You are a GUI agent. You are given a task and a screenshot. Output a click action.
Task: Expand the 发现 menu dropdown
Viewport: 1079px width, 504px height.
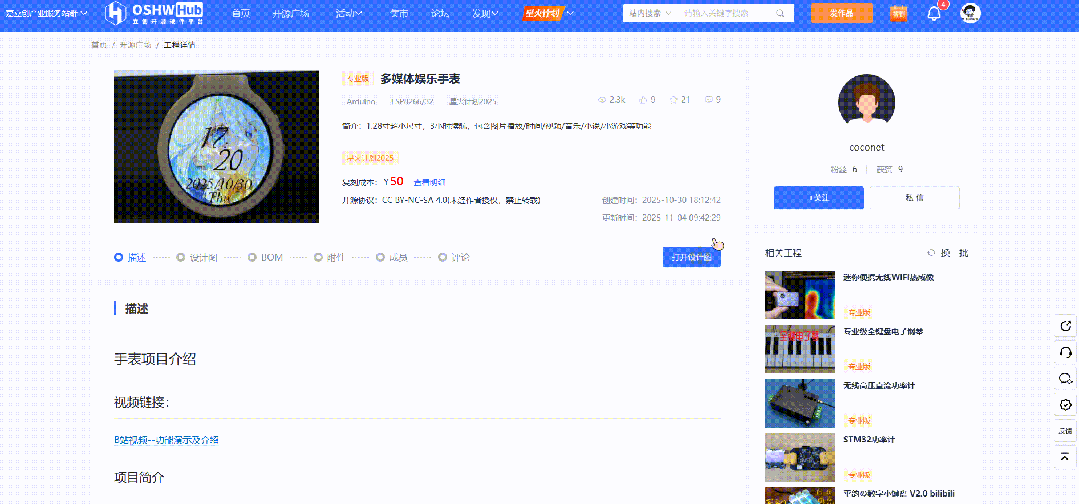[486, 13]
